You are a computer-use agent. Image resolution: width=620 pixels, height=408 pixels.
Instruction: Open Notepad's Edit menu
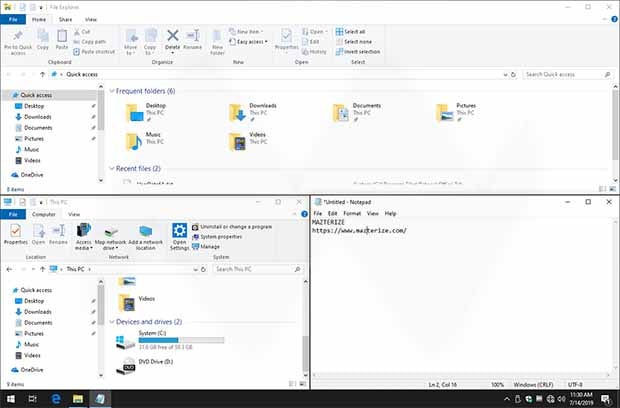click(332, 213)
